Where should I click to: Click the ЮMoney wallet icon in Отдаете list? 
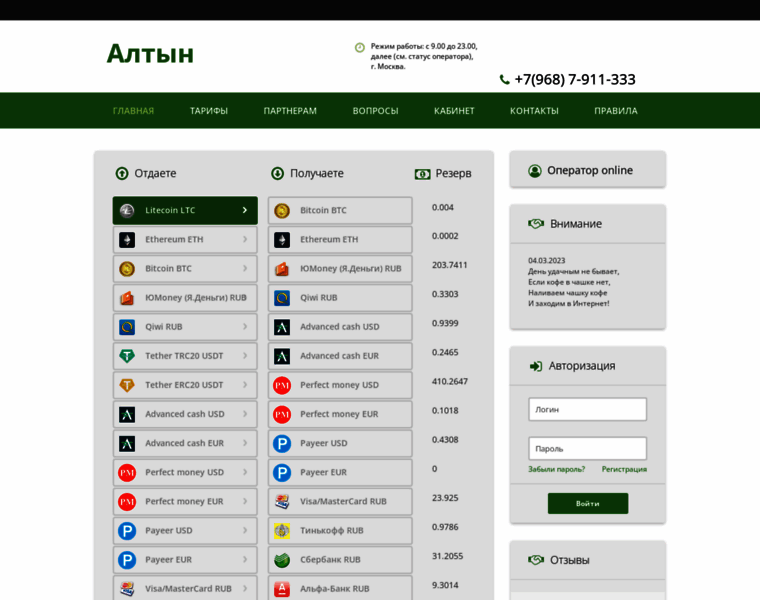pos(127,298)
